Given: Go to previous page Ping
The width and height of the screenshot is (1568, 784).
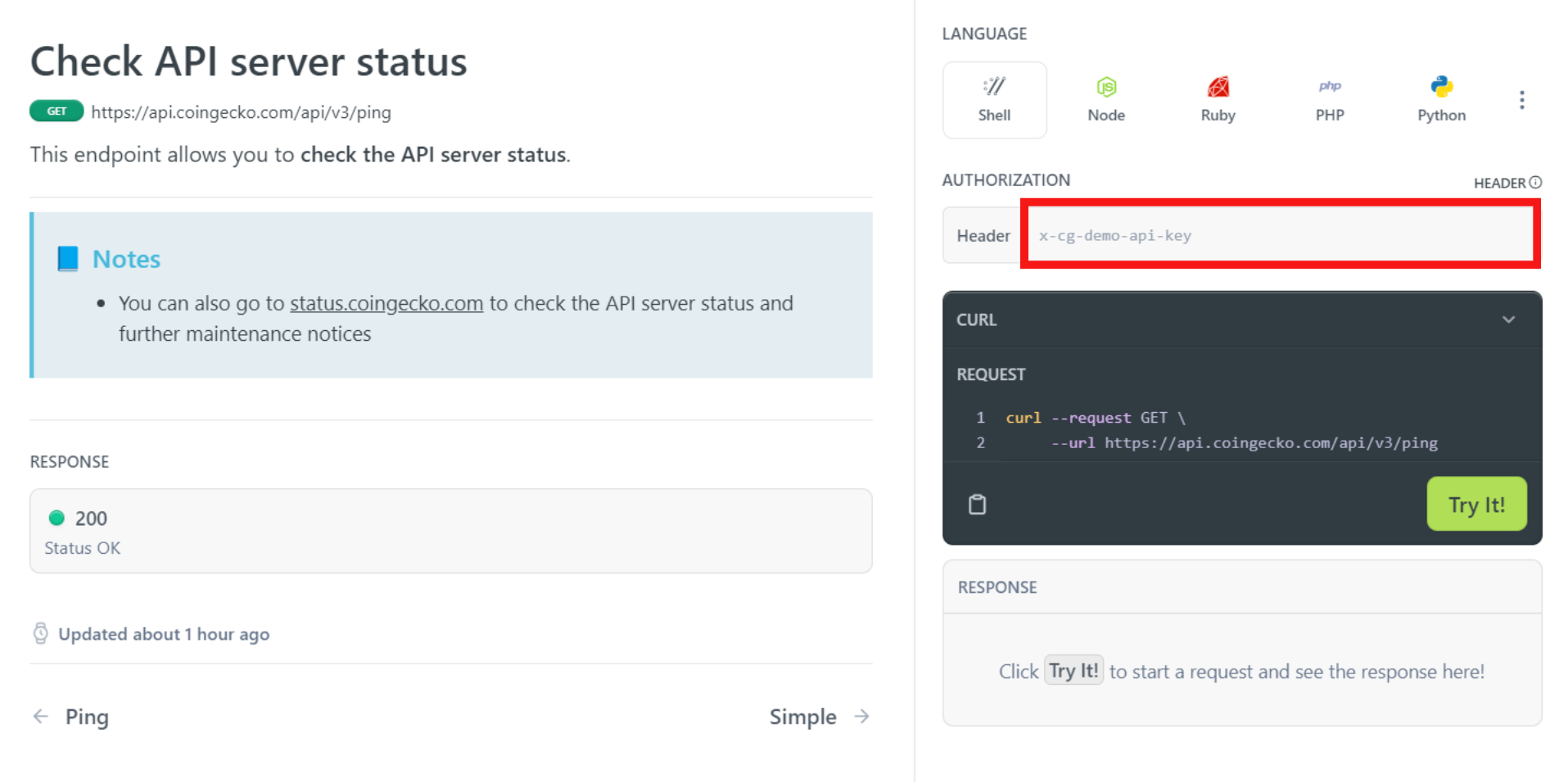Looking at the screenshot, I should pyautogui.click(x=70, y=717).
